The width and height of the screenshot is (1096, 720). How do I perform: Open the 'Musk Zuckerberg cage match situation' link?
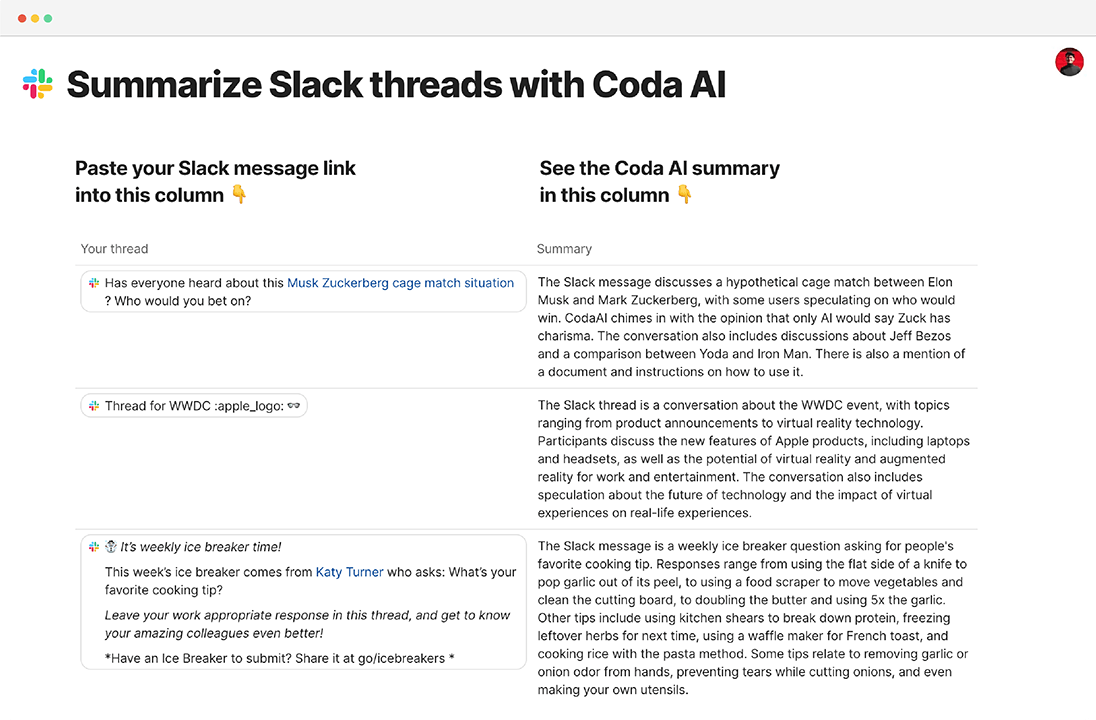[x=401, y=283]
